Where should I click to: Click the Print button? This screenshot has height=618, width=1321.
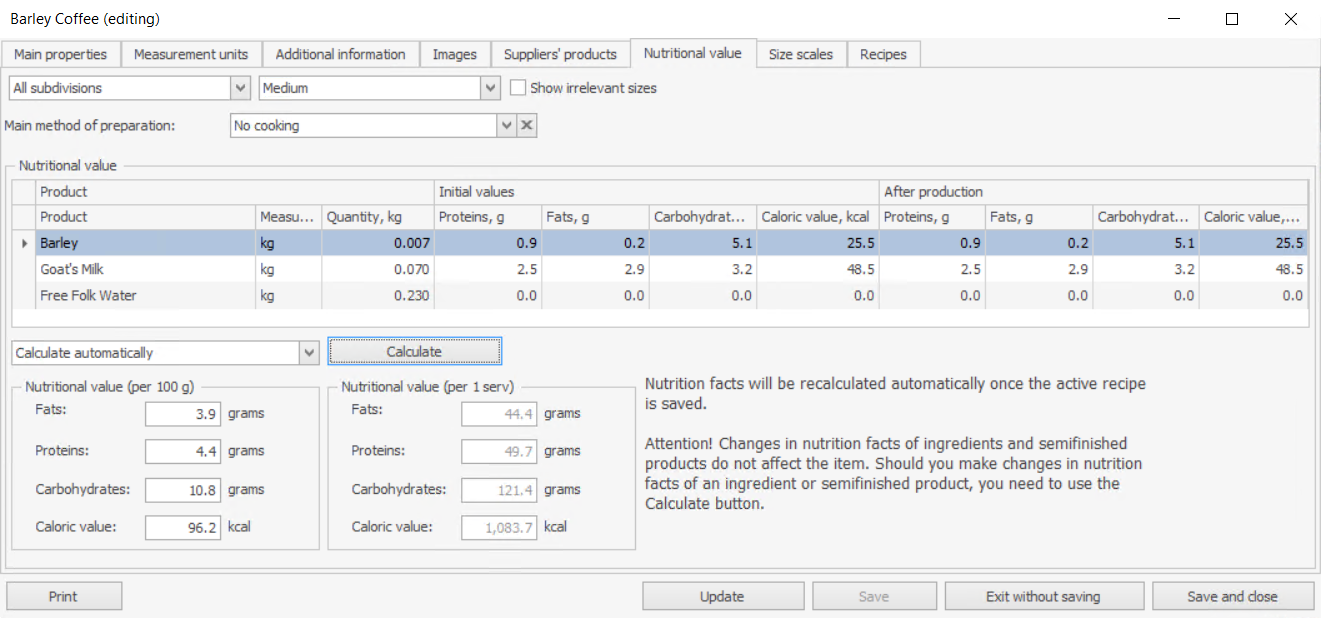click(x=63, y=596)
